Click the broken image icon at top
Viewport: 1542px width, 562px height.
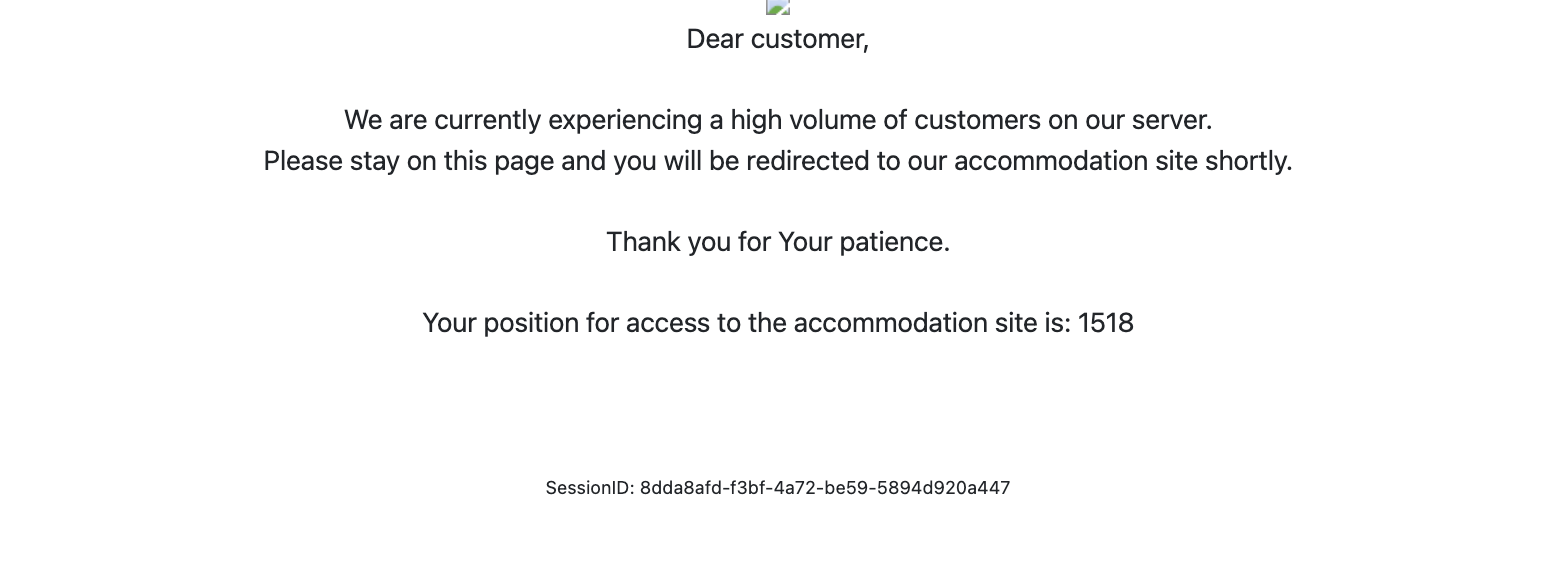tap(778, 6)
